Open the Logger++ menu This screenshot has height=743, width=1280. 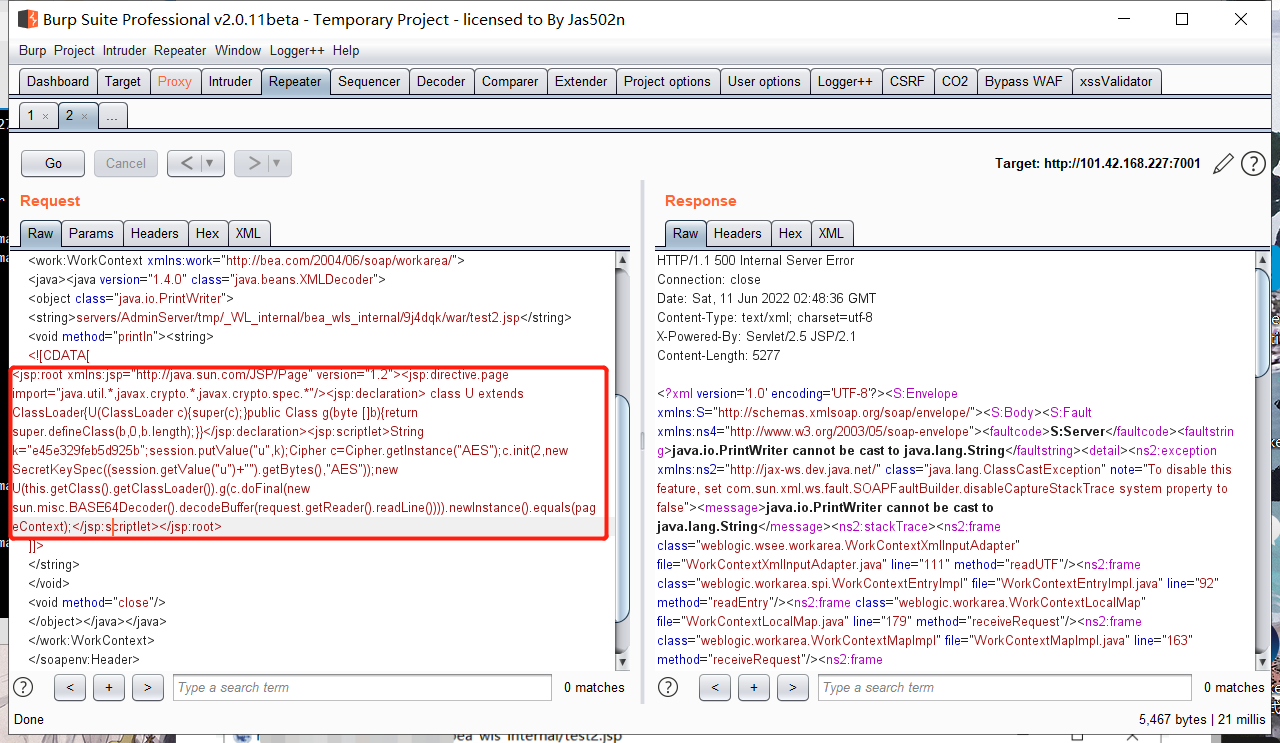pos(298,50)
